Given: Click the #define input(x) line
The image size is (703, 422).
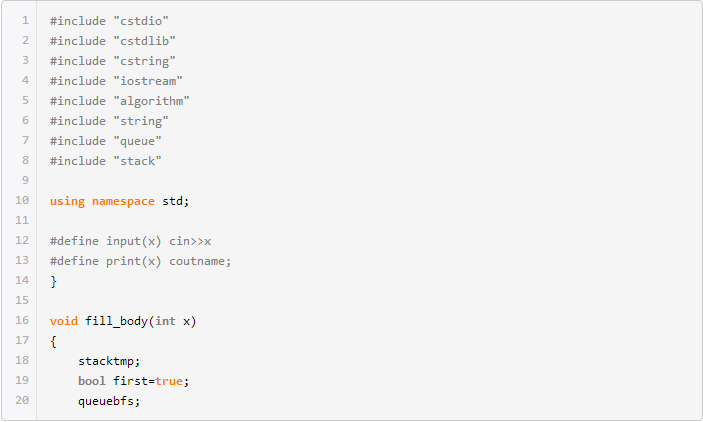Looking at the screenshot, I should (130, 241).
